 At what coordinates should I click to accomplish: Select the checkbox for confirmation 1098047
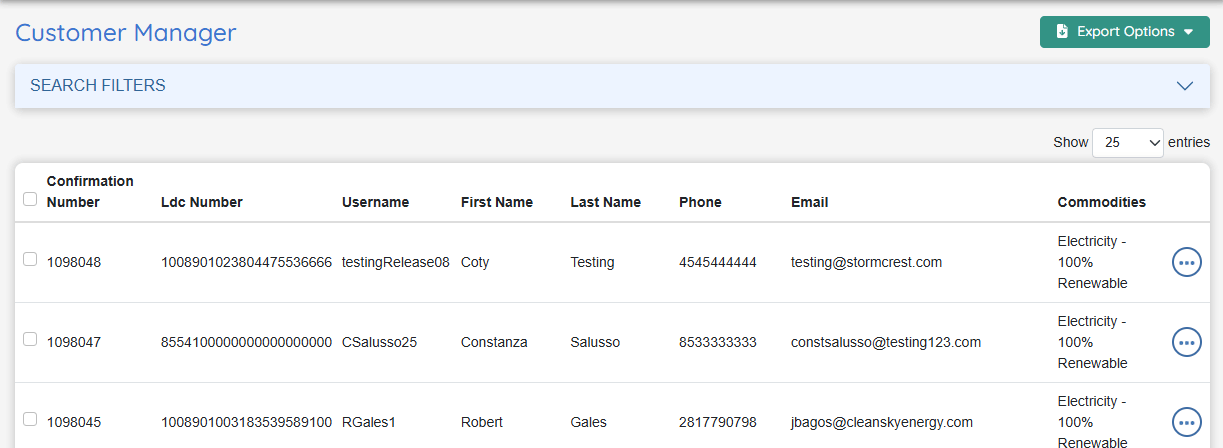click(30, 340)
